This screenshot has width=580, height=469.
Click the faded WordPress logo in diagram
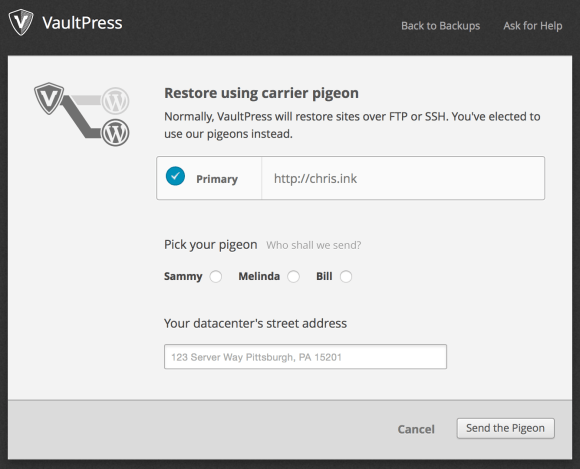115,100
